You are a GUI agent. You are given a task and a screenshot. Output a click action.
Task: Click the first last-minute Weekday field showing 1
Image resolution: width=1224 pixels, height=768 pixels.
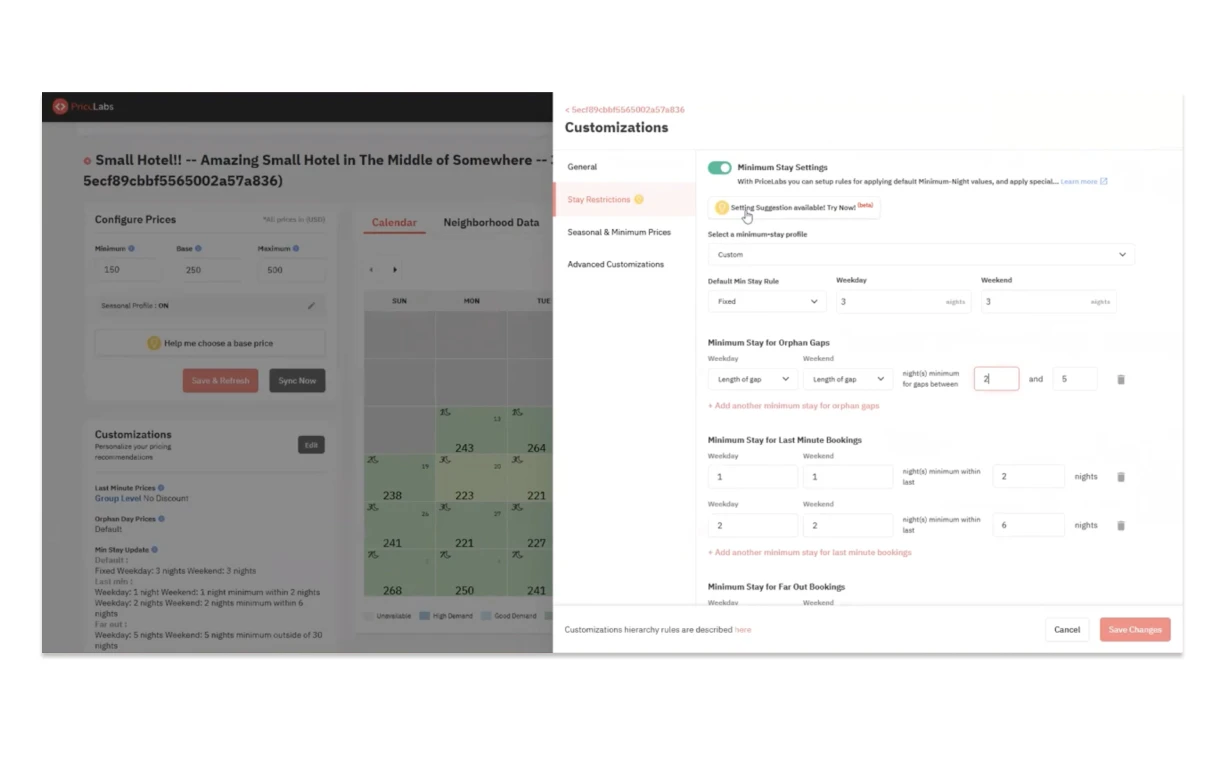(x=753, y=477)
